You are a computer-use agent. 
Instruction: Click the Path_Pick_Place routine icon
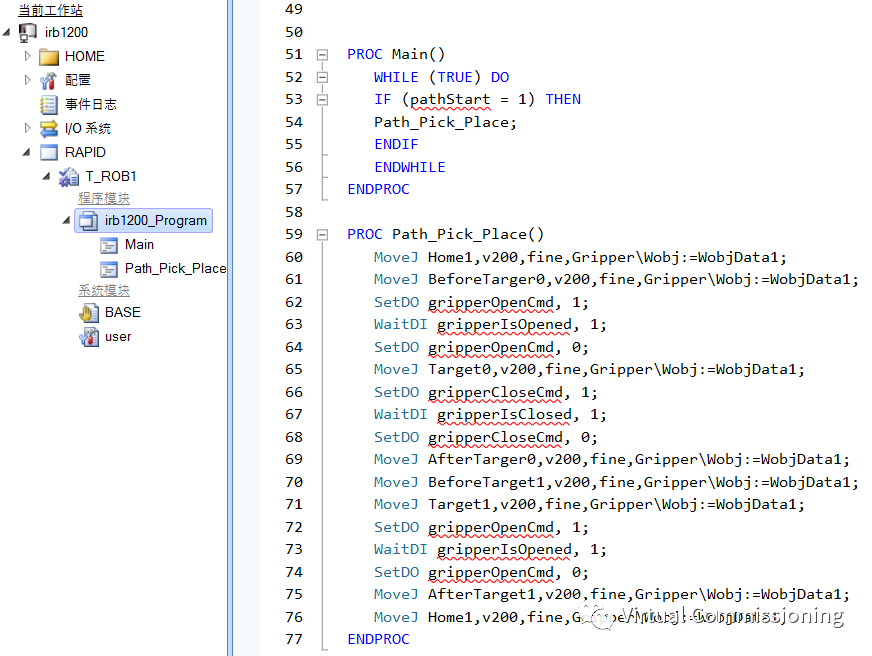pyautogui.click(x=109, y=269)
